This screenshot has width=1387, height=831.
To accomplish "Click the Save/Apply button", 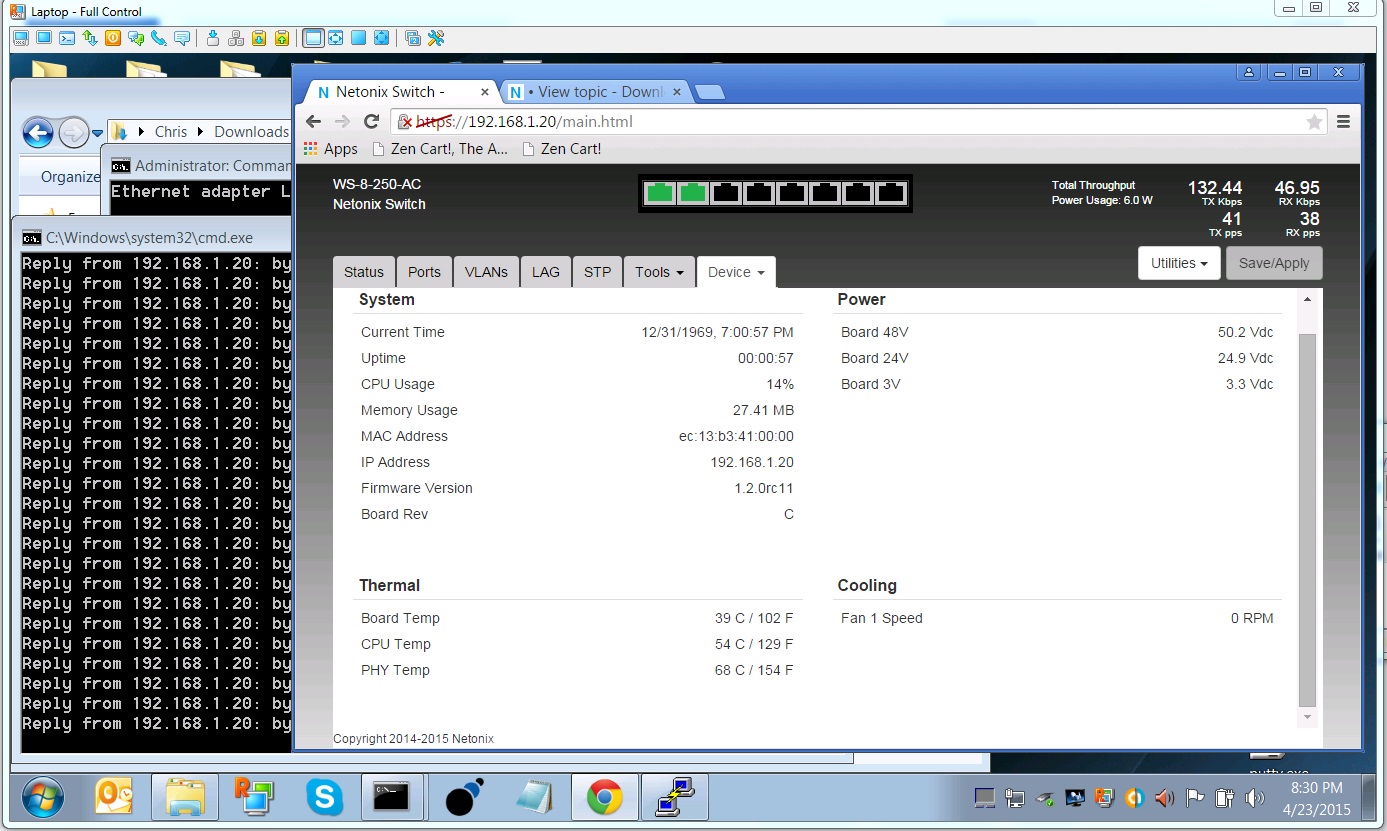I will tap(1273, 263).
